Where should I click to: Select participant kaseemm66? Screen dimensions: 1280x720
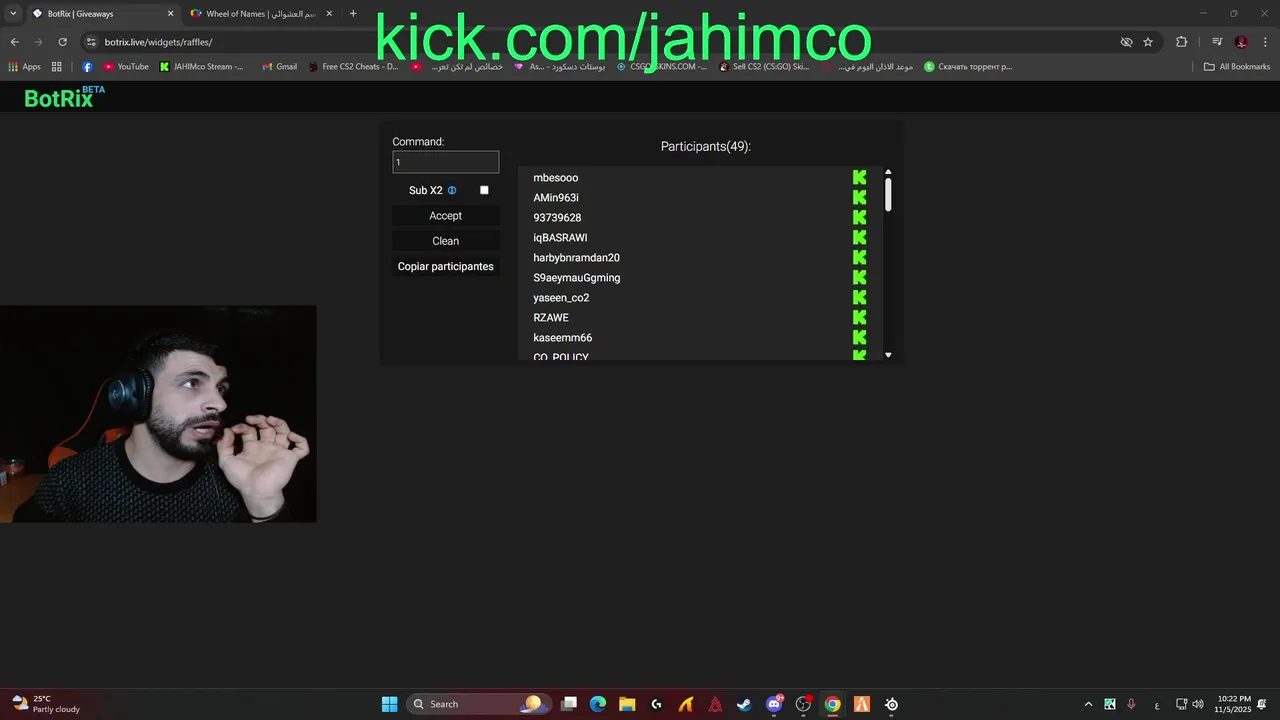562,338
